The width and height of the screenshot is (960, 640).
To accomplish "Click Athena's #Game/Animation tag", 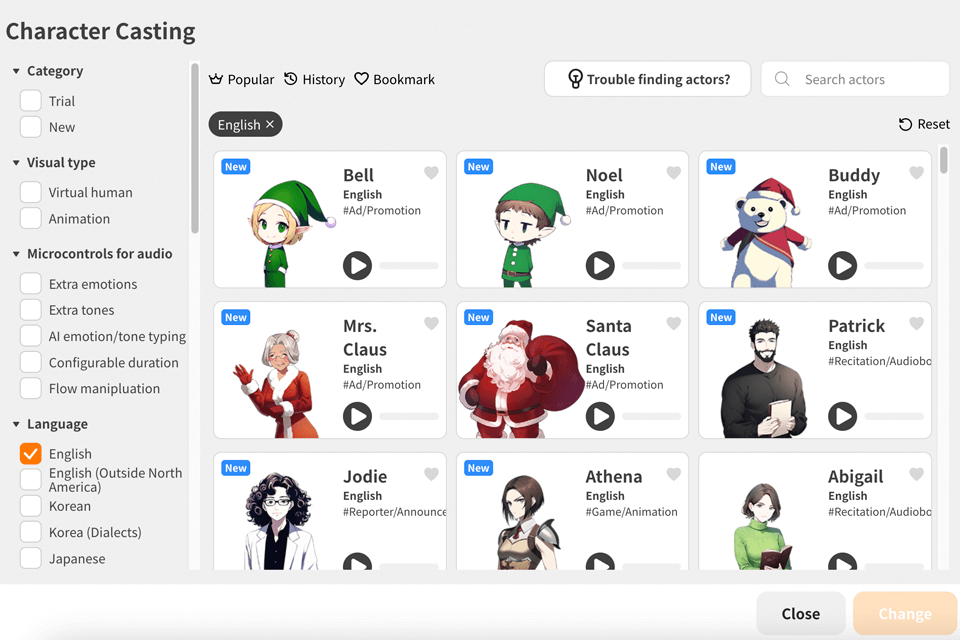I will 631,511.
